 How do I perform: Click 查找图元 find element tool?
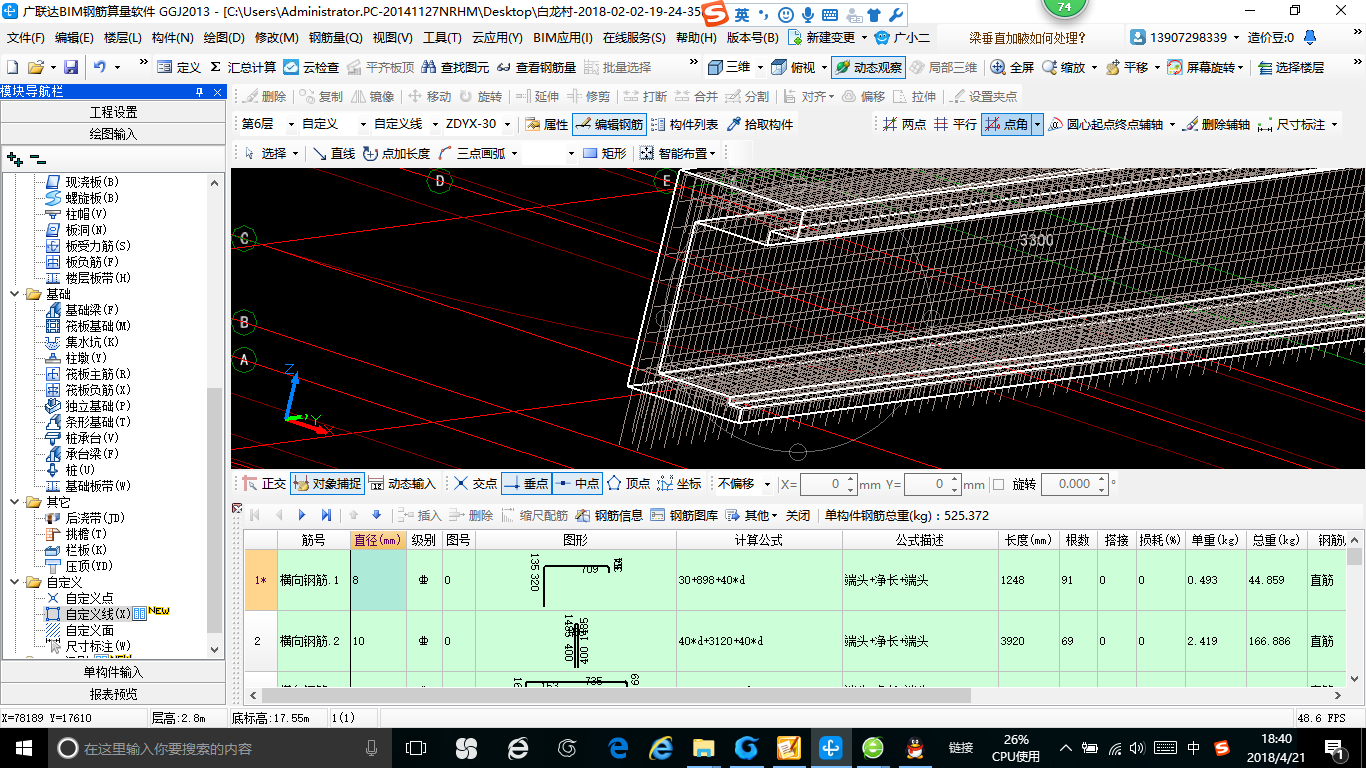(x=456, y=67)
